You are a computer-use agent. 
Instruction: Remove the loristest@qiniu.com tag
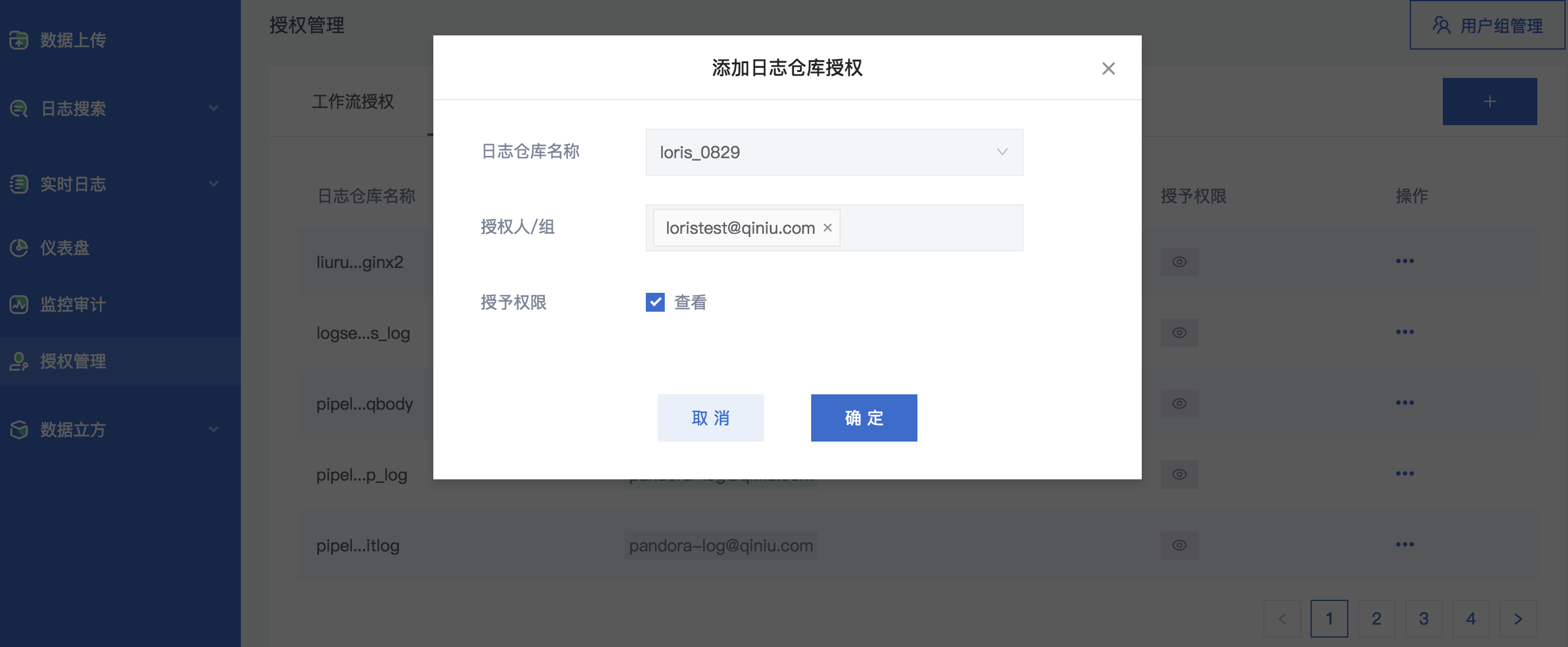[x=828, y=228]
